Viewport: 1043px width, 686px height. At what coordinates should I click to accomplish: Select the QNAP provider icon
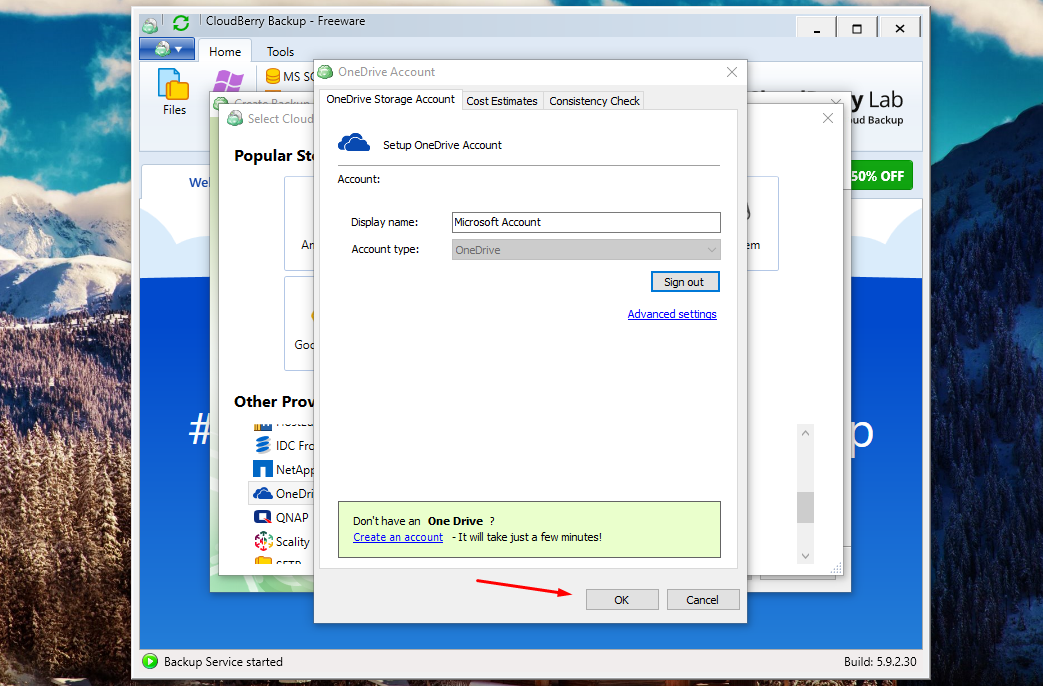263,517
